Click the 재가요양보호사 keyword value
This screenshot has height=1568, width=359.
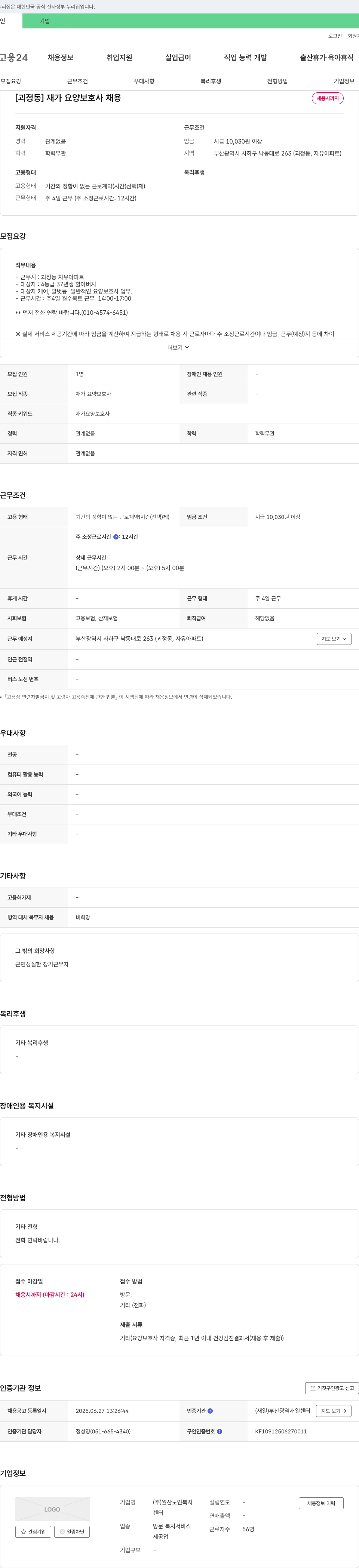point(92,414)
